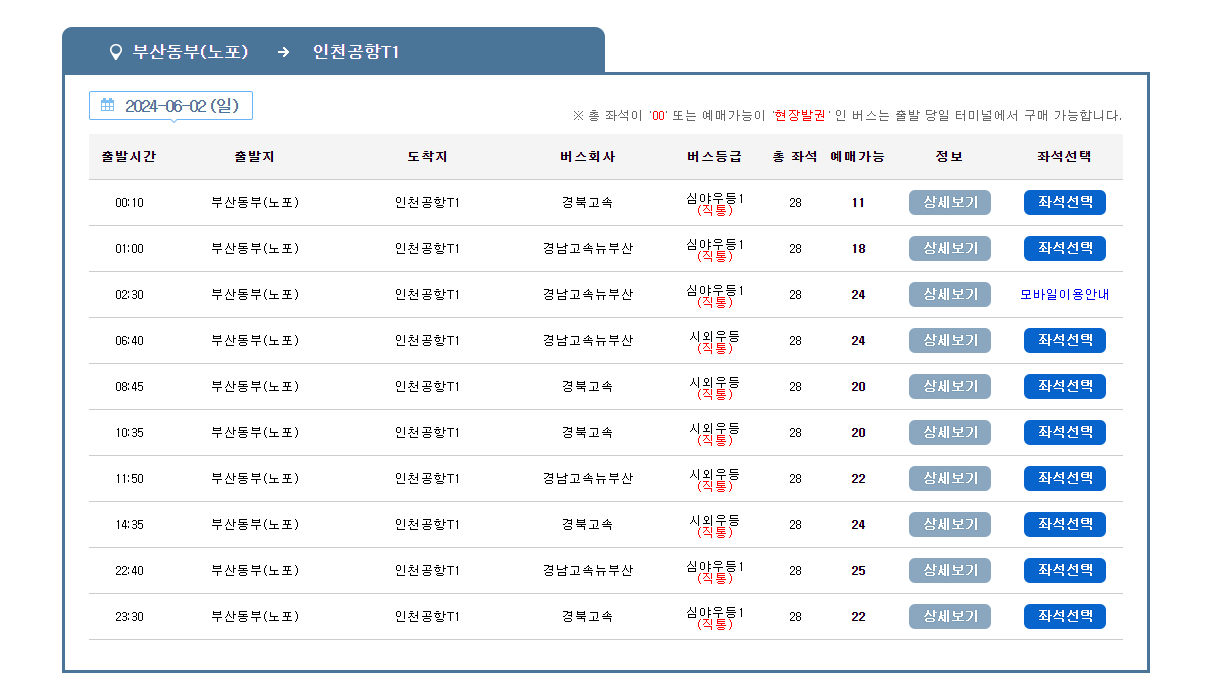Click the 좌석선택 column header

(1065, 157)
